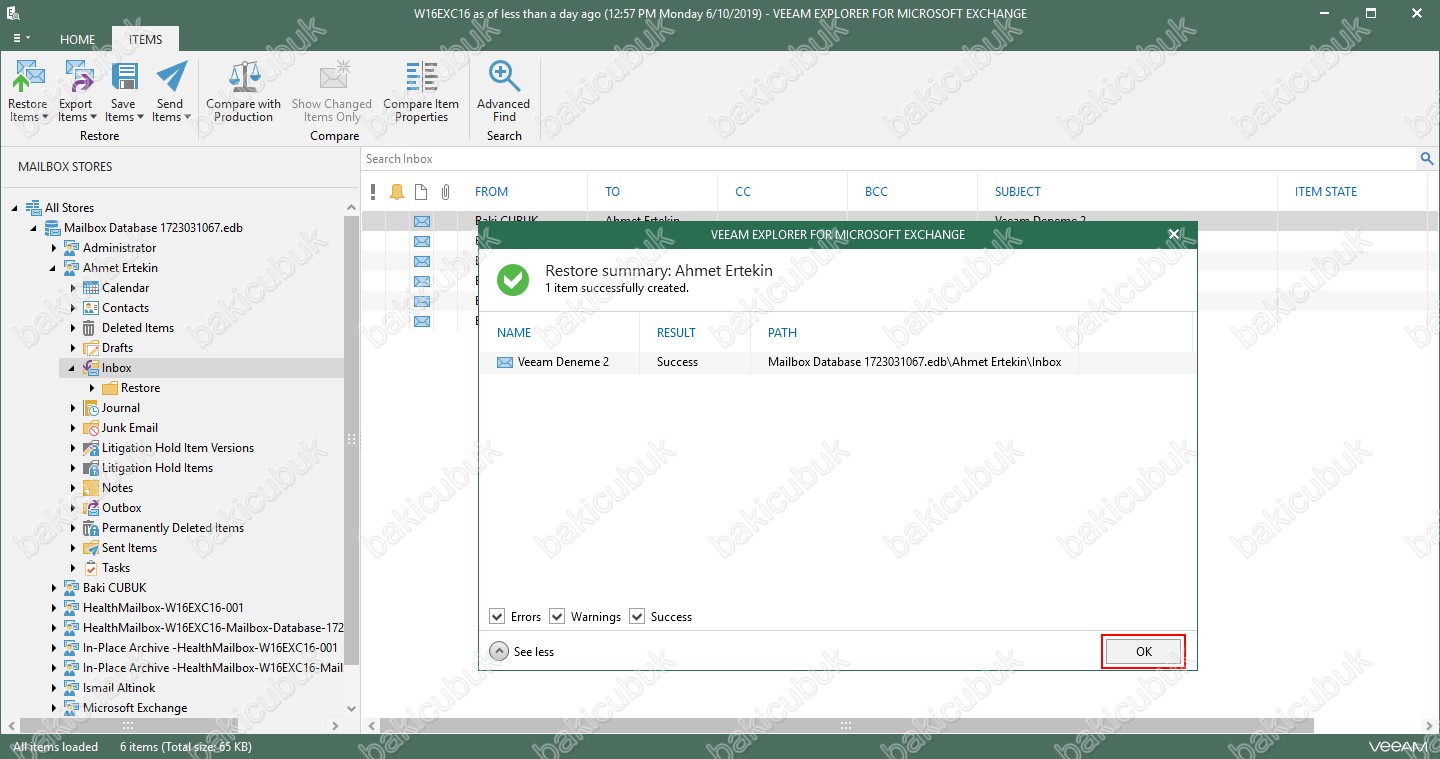Click the horizontal scrollbar under the message list

pyautogui.click(x=846, y=726)
